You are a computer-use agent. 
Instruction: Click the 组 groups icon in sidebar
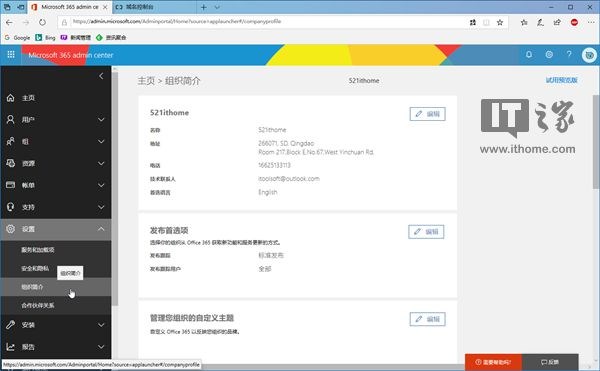click(10, 141)
